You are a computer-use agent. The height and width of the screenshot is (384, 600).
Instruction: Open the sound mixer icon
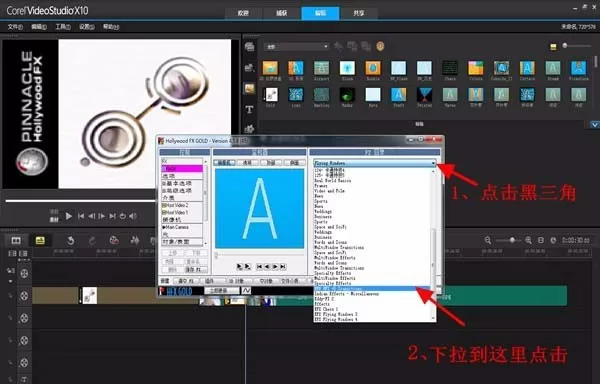click(x=135, y=240)
